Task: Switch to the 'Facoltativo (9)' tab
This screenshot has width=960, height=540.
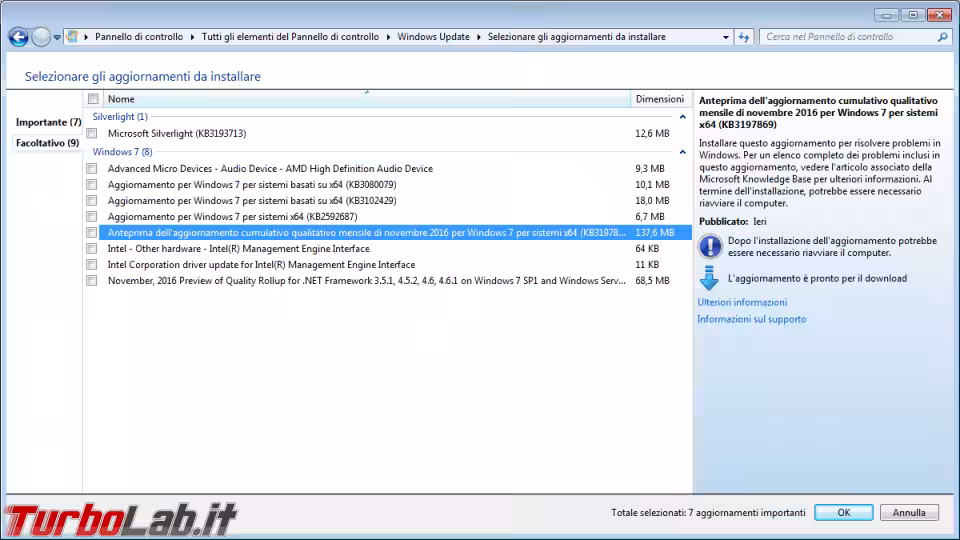Action: tap(47, 143)
